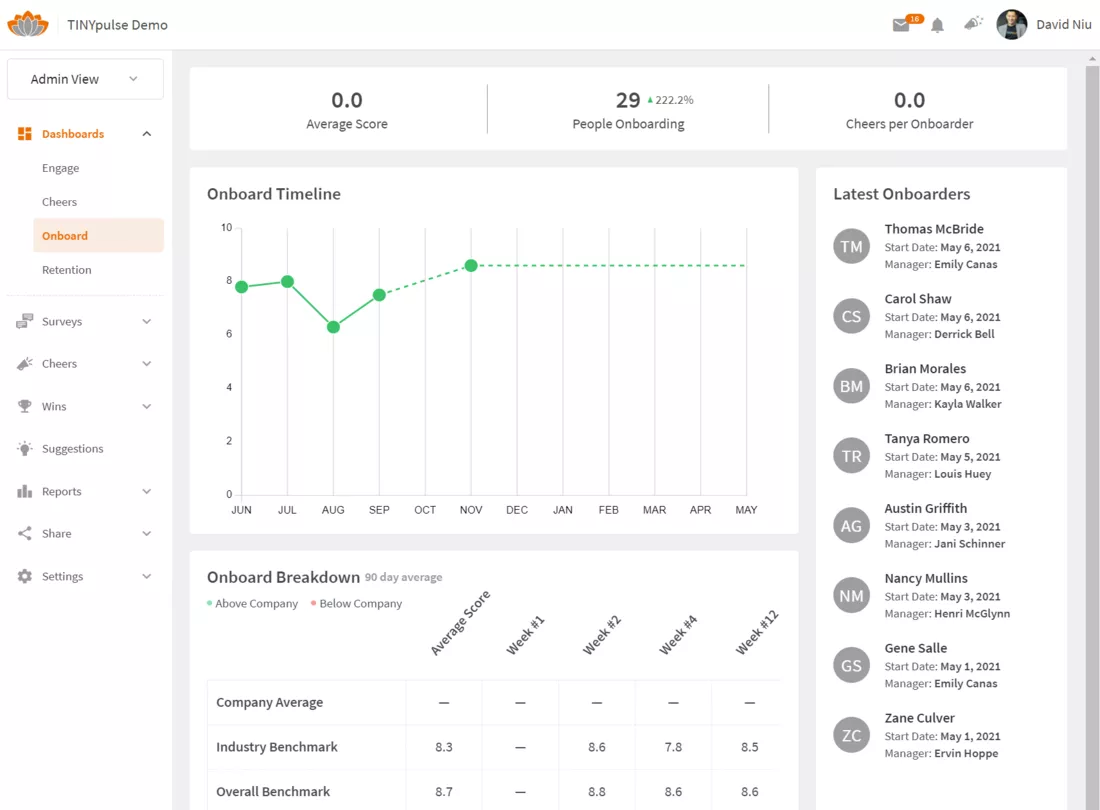Click the Share icon in sidebar
This screenshot has height=810, width=1100.
tap(25, 534)
